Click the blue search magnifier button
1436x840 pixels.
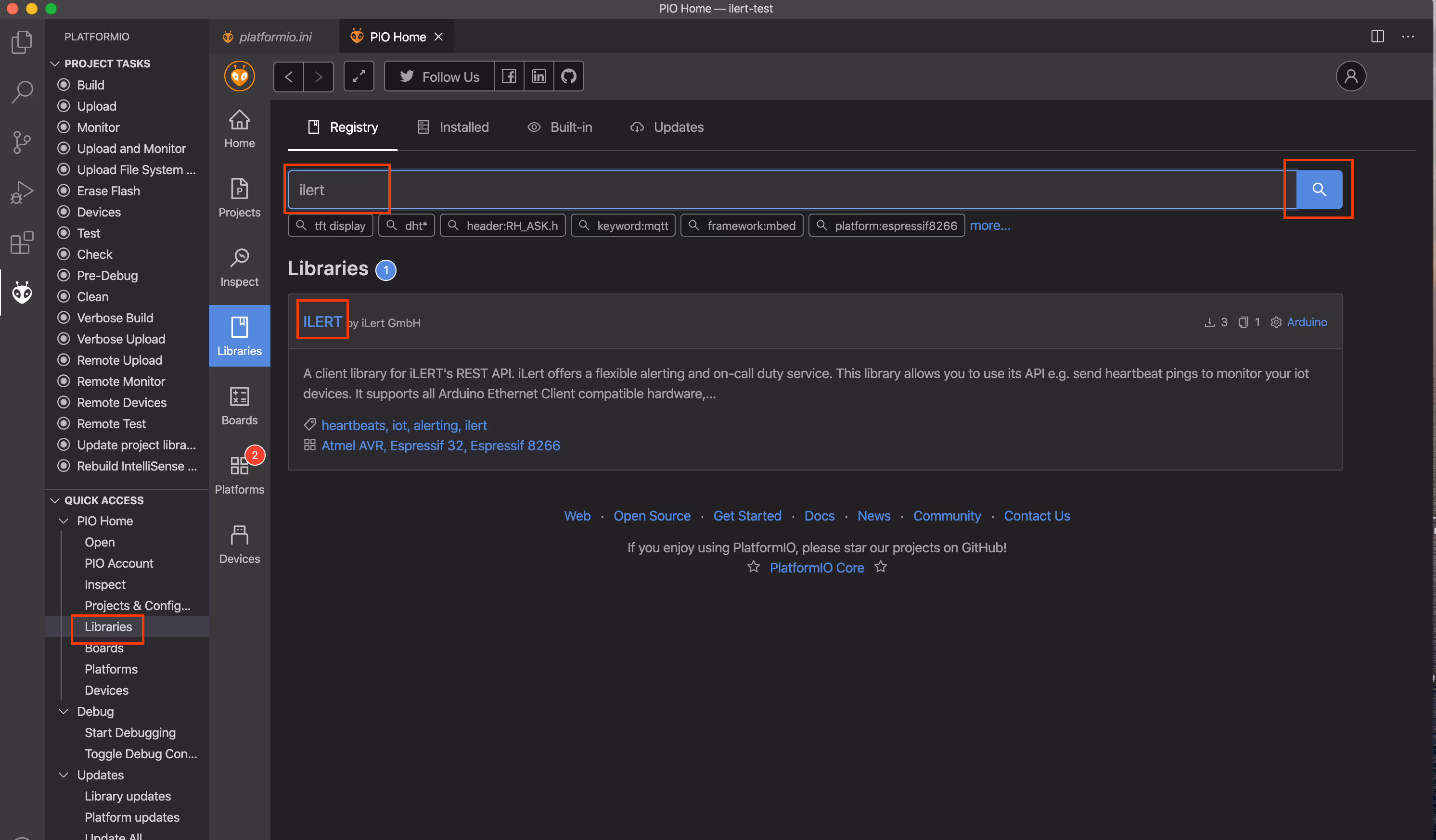click(x=1319, y=190)
